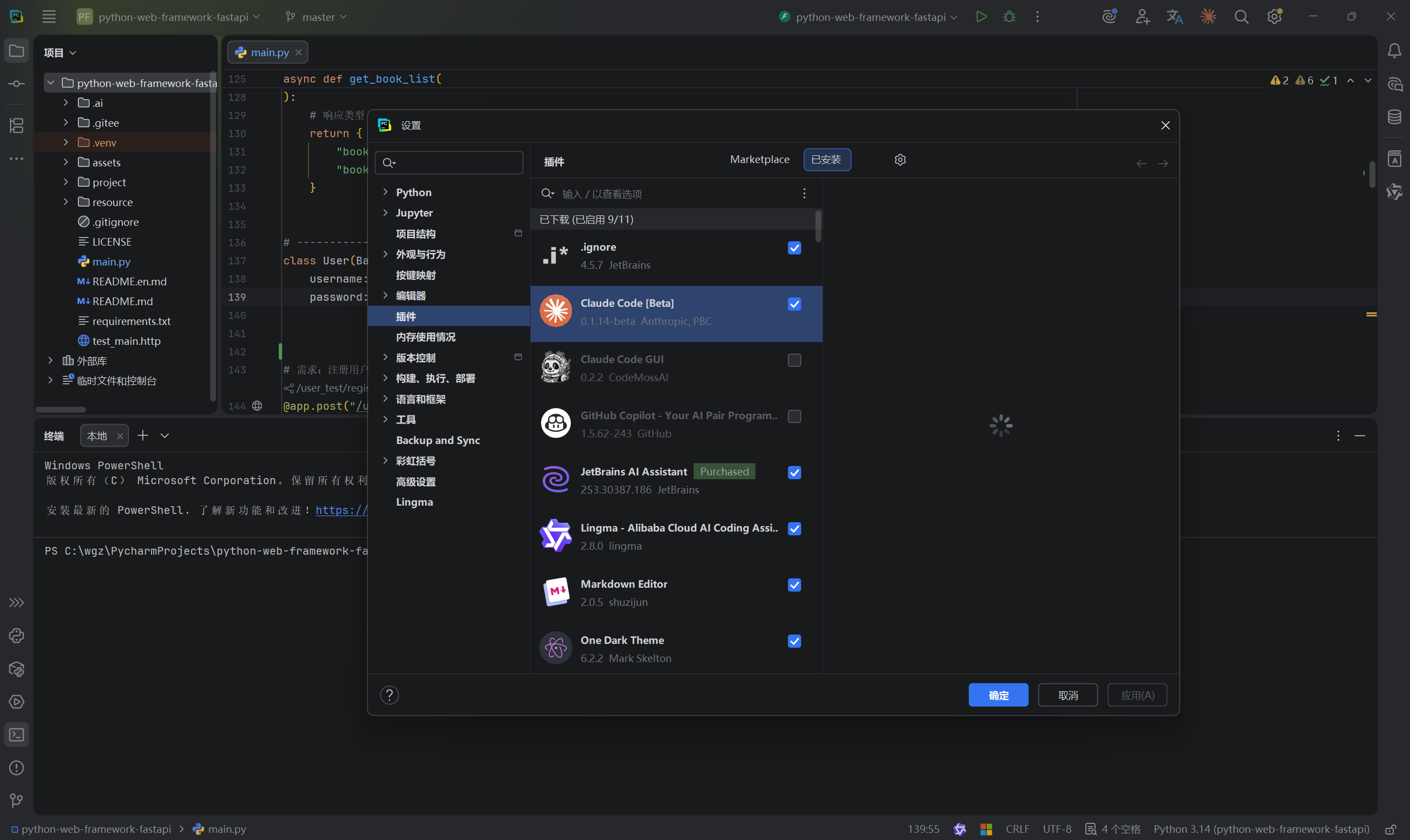Switch to the Marketplace tab
Screen dimensions: 1410x840
[760, 160]
